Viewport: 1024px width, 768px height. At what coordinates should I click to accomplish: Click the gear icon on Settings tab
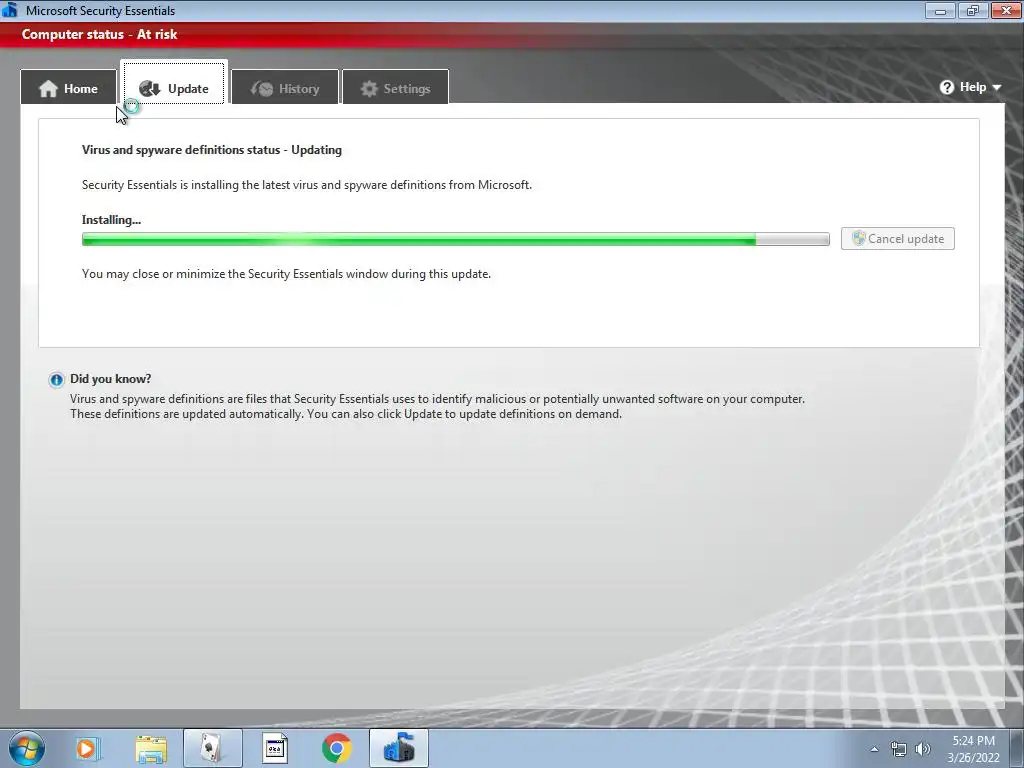[369, 88]
